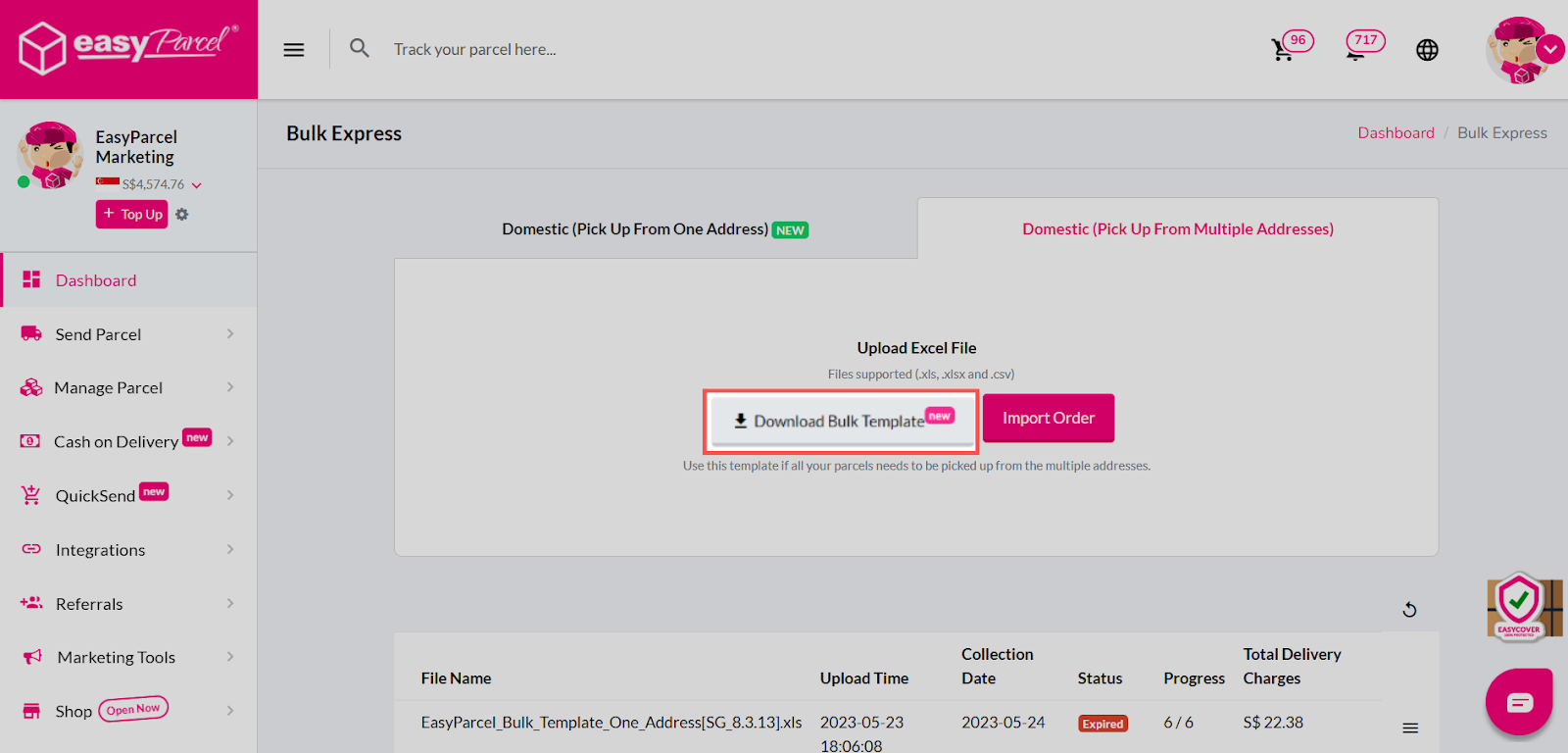Click the S$ 22.38 delivery charge

pos(1273,723)
